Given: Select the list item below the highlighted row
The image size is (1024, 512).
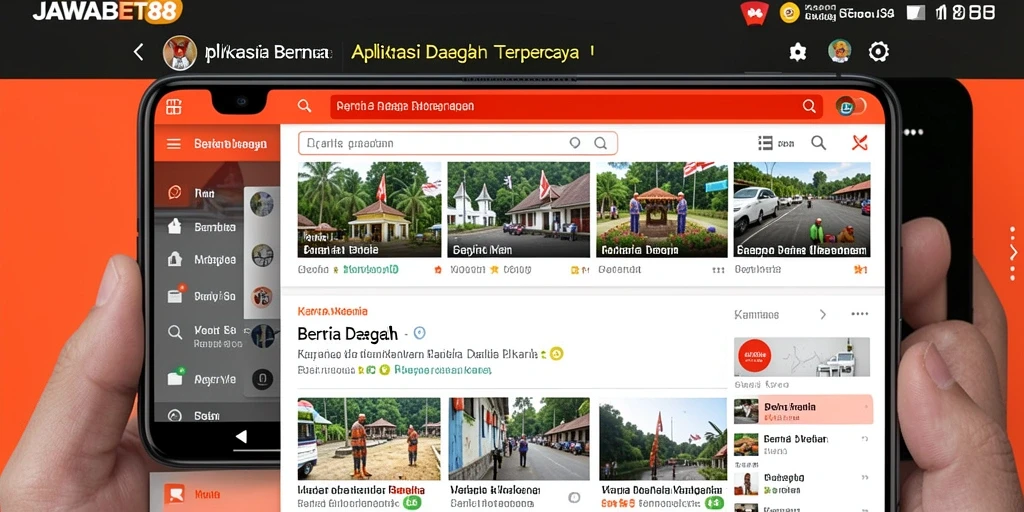Looking at the screenshot, I should point(803,444).
